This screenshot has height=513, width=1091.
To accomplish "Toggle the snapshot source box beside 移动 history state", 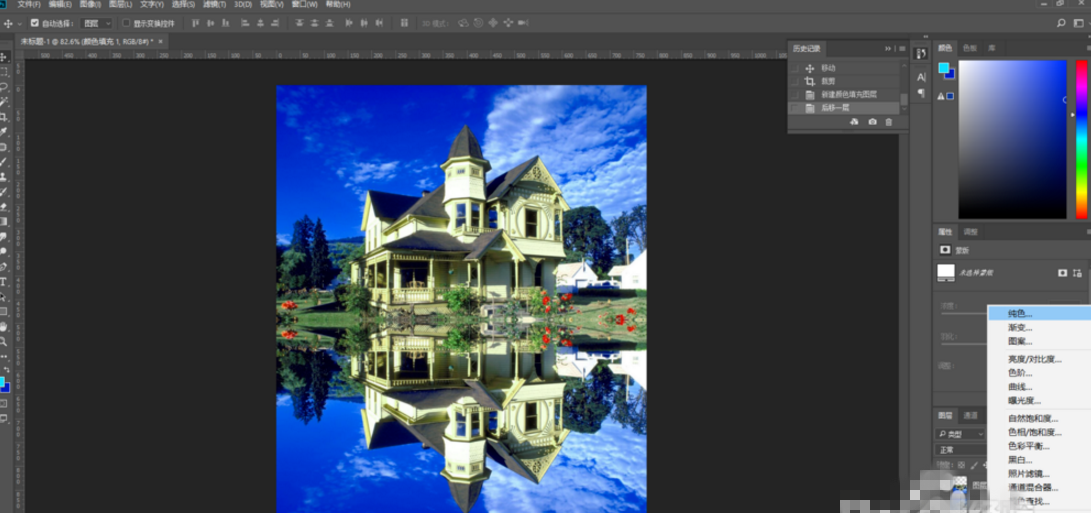I will (x=795, y=68).
